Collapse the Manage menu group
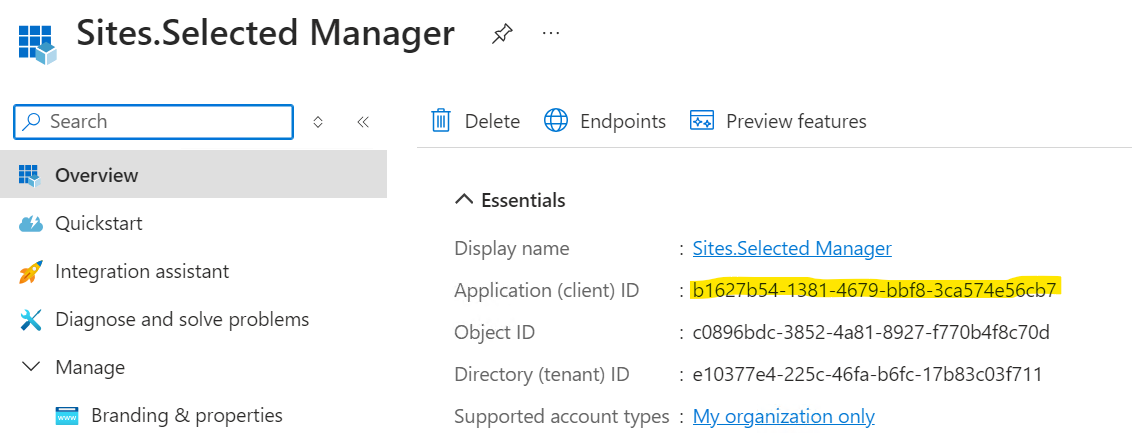 [32, 367]
